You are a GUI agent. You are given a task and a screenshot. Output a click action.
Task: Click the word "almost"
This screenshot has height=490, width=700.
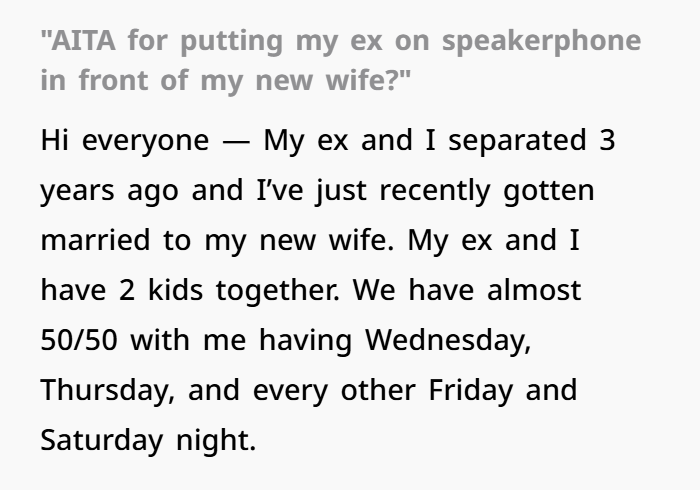[534, 290]
